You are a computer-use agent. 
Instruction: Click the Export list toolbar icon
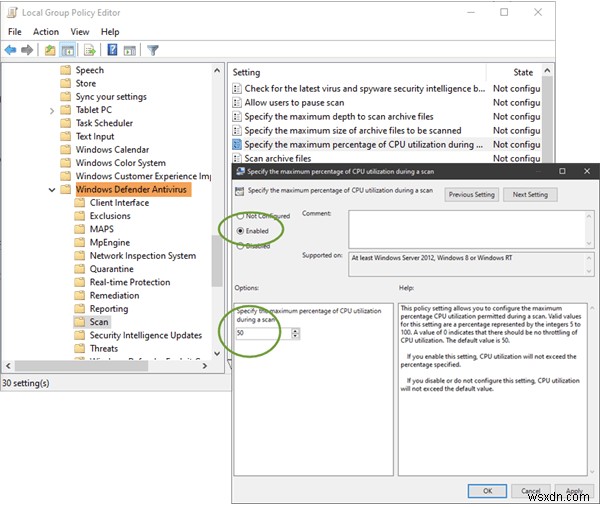pyautogui.click(x=90, y=50)
